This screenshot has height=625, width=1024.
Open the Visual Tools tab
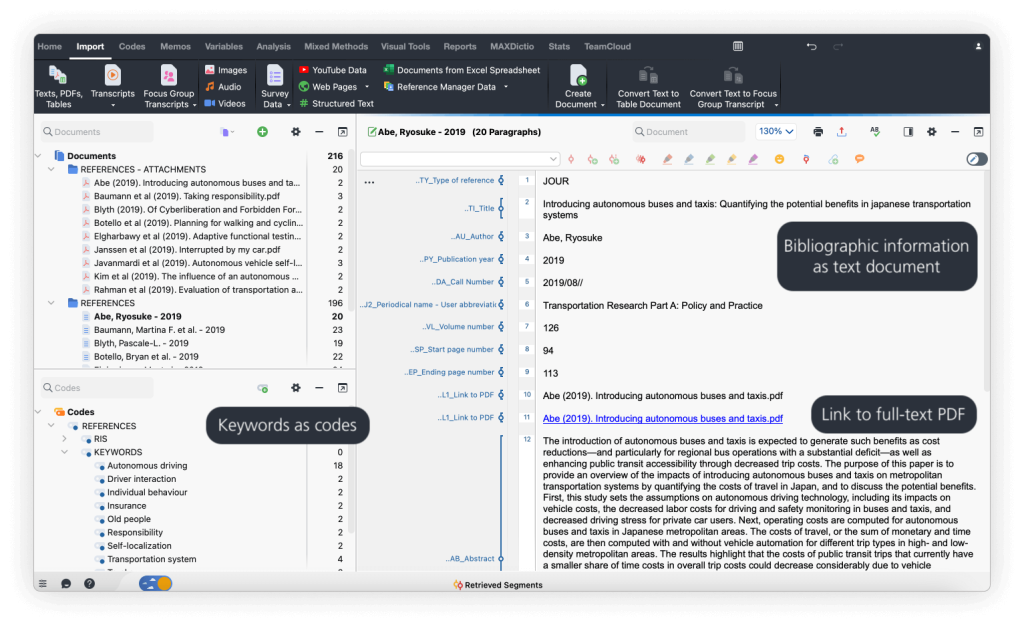406,46
